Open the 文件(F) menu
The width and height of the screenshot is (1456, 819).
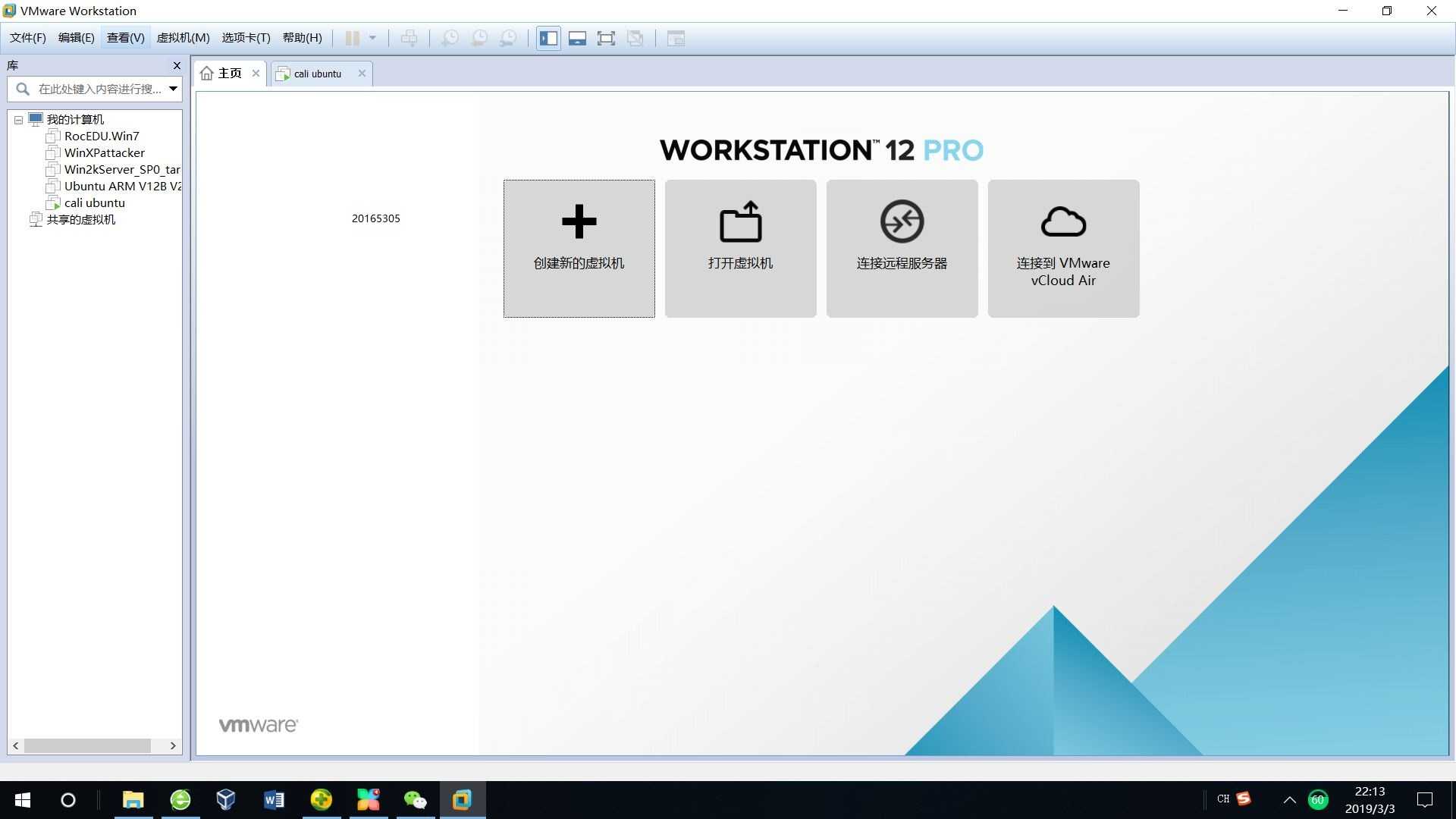tap(28, 38)
